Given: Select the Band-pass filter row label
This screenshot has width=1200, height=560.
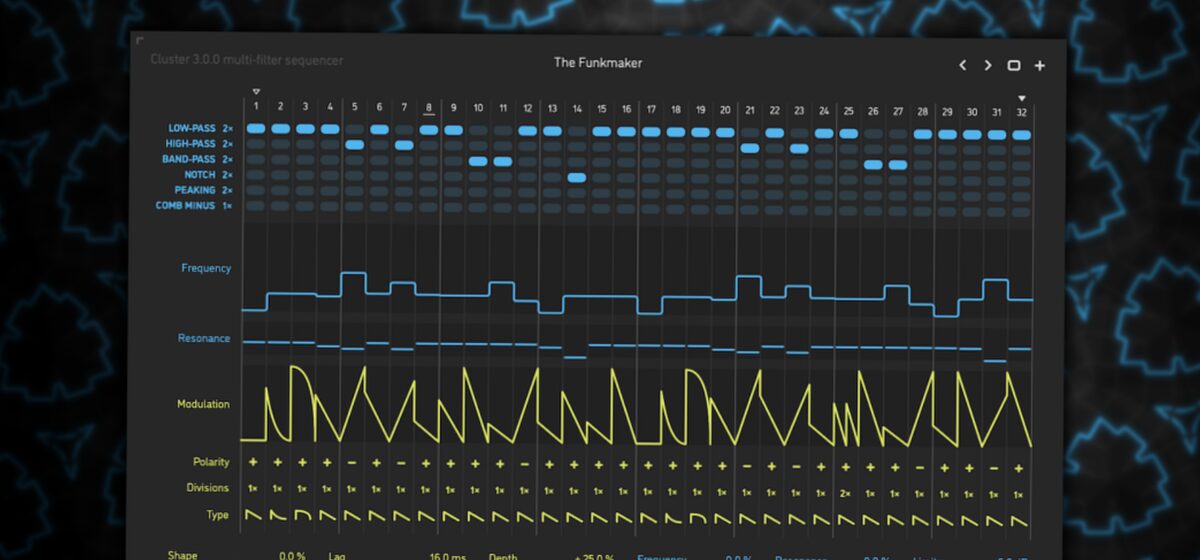Looking at the screenshot, I should [188, 159].
